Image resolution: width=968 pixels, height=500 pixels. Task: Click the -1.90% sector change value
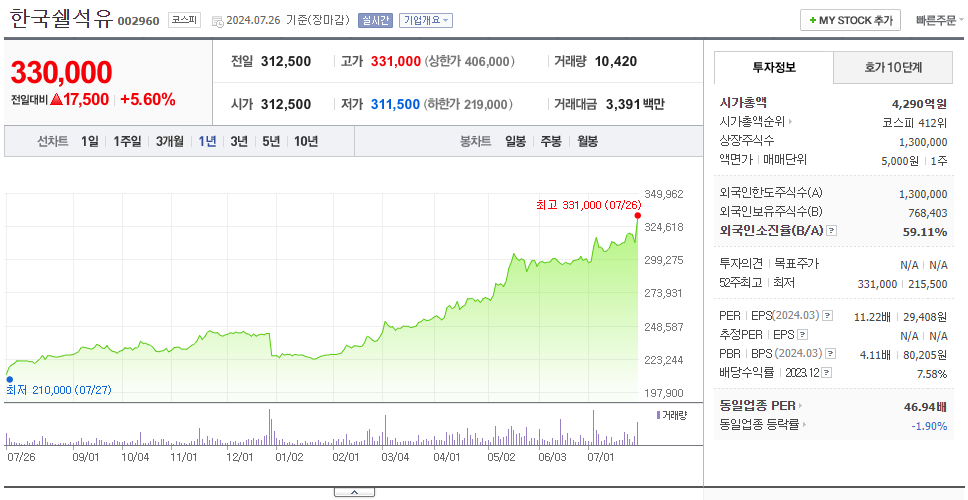click(929, 425)
